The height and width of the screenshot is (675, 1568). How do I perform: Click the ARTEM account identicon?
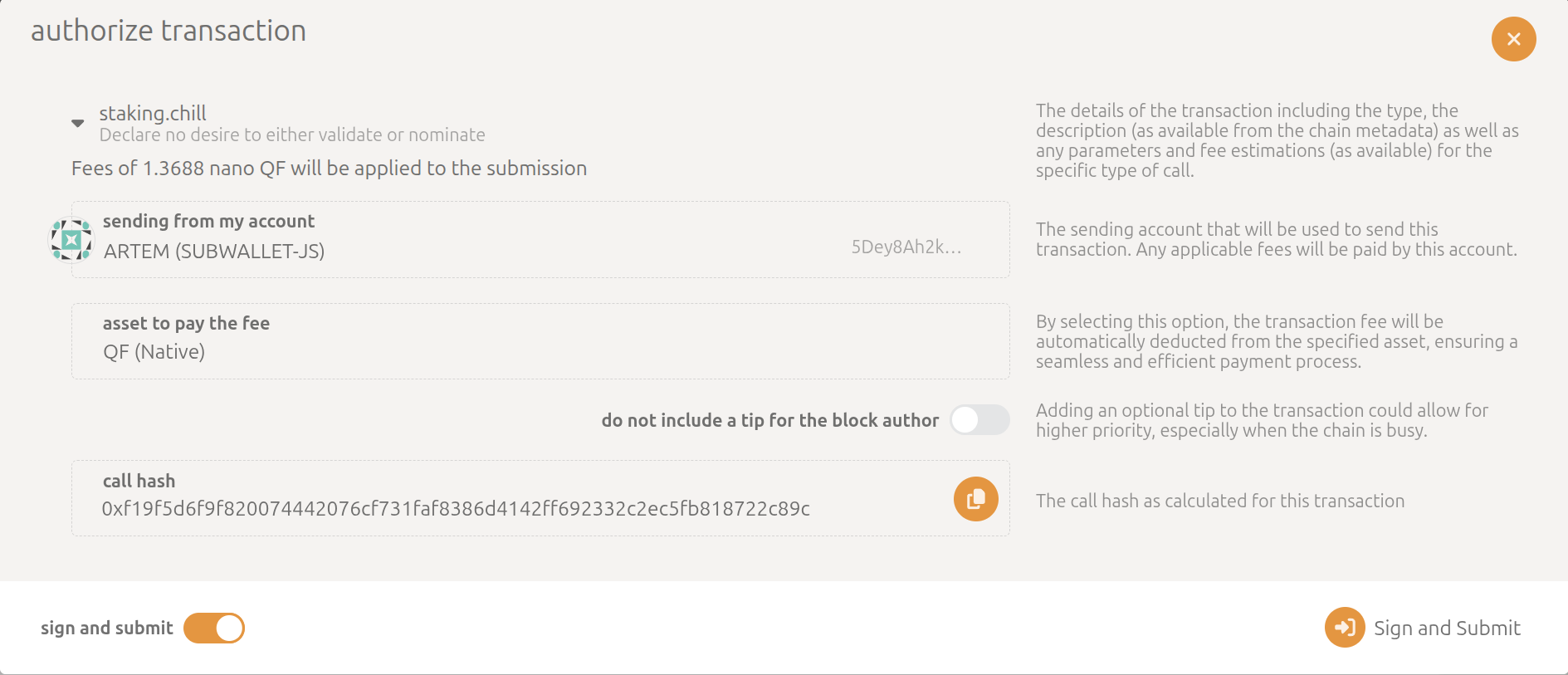click(x=71, y=238)
